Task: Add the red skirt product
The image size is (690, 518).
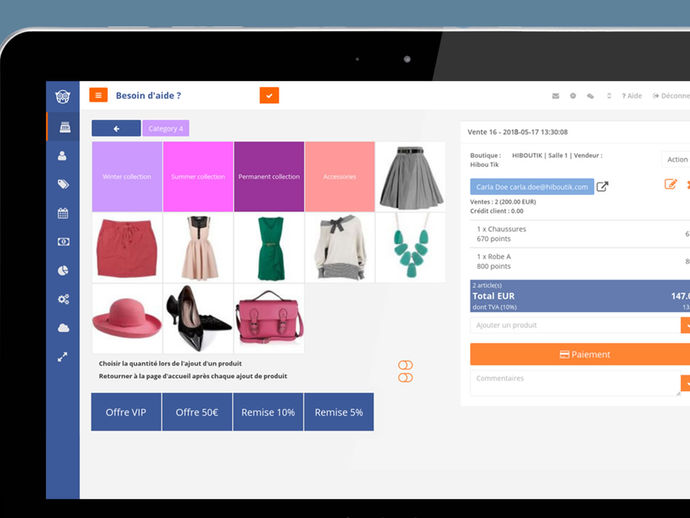Action: [x=127, y=248]
